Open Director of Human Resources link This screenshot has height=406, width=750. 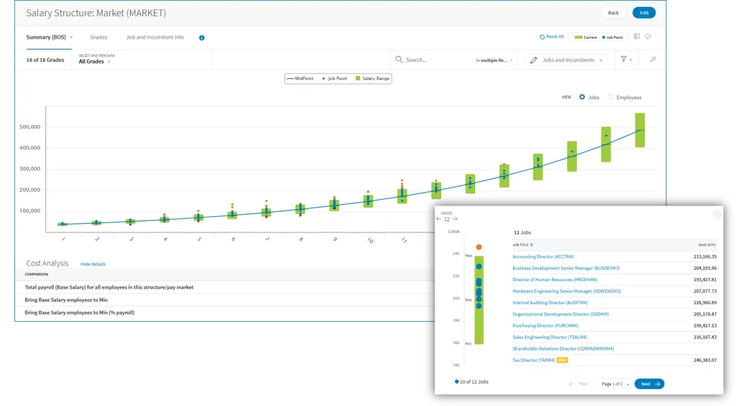coord(555,280)
